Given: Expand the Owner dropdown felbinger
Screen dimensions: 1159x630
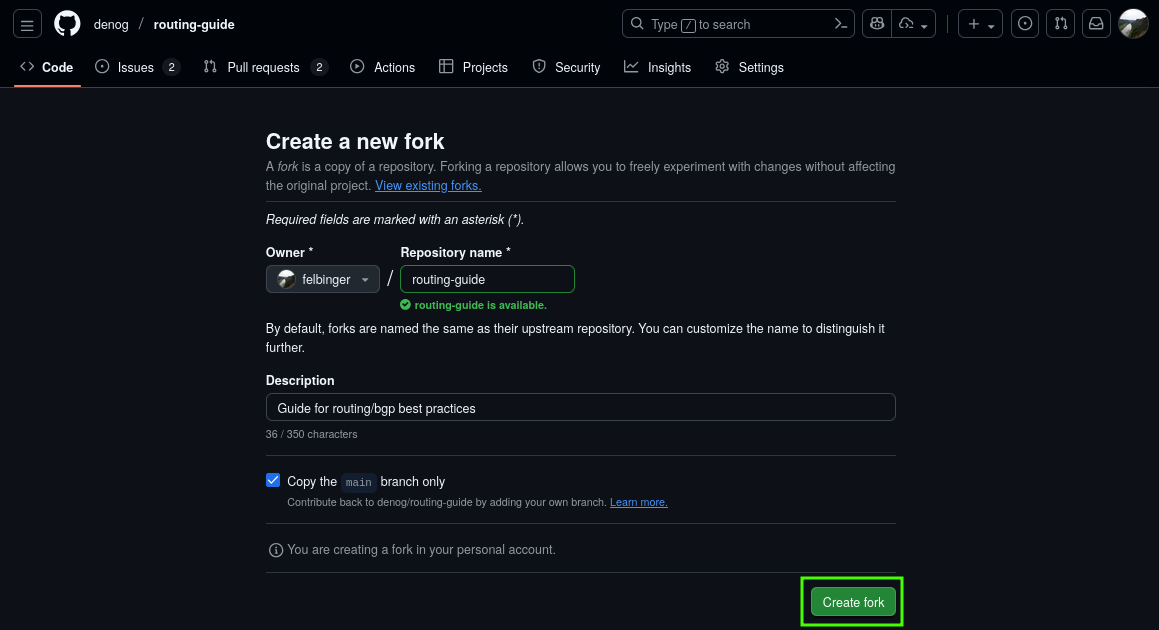Looking at the screenshot, I should pyautogui.click(x=323, y=279).
